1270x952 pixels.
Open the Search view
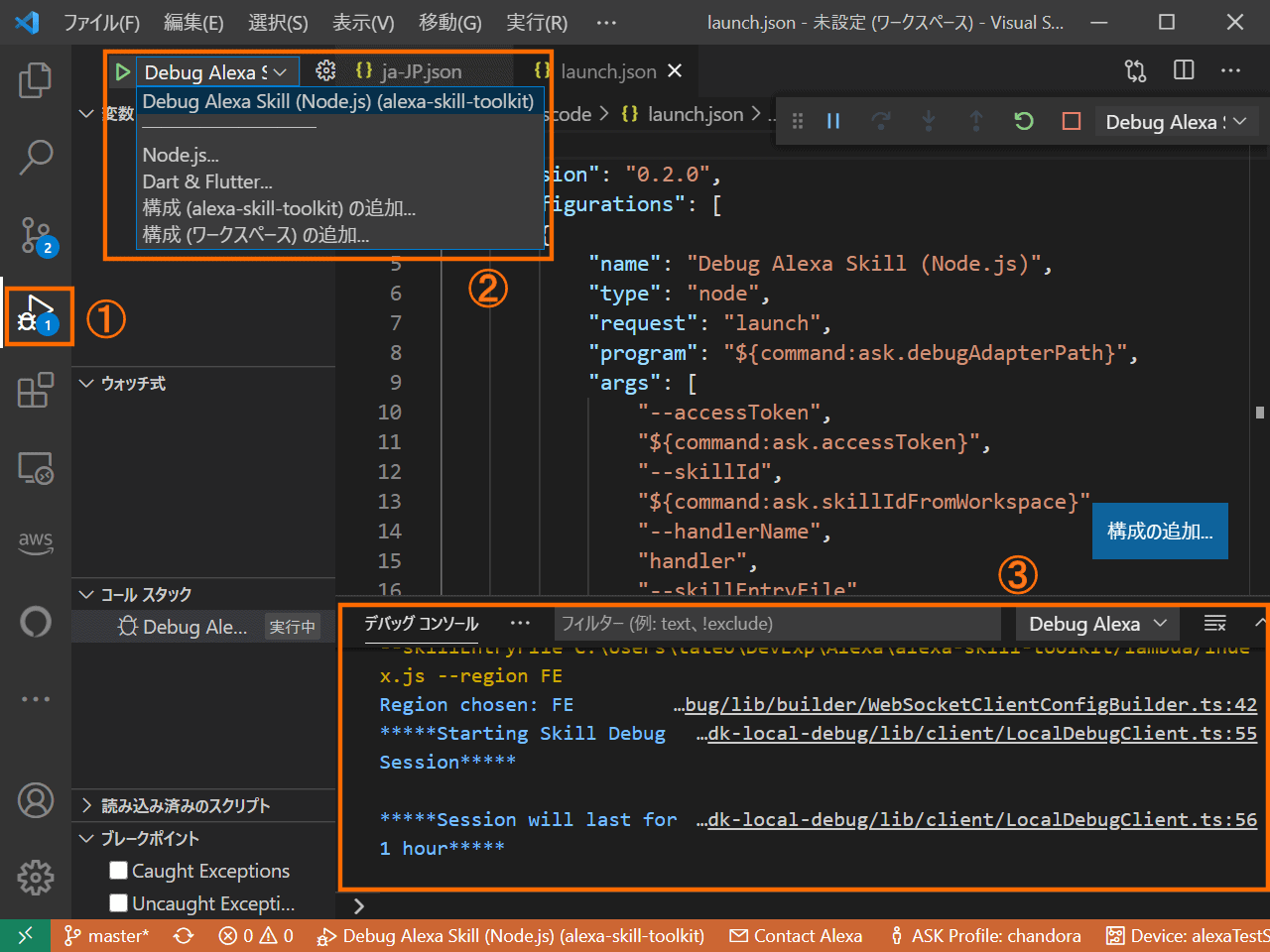pyautogui.click(x=36, y=157)
